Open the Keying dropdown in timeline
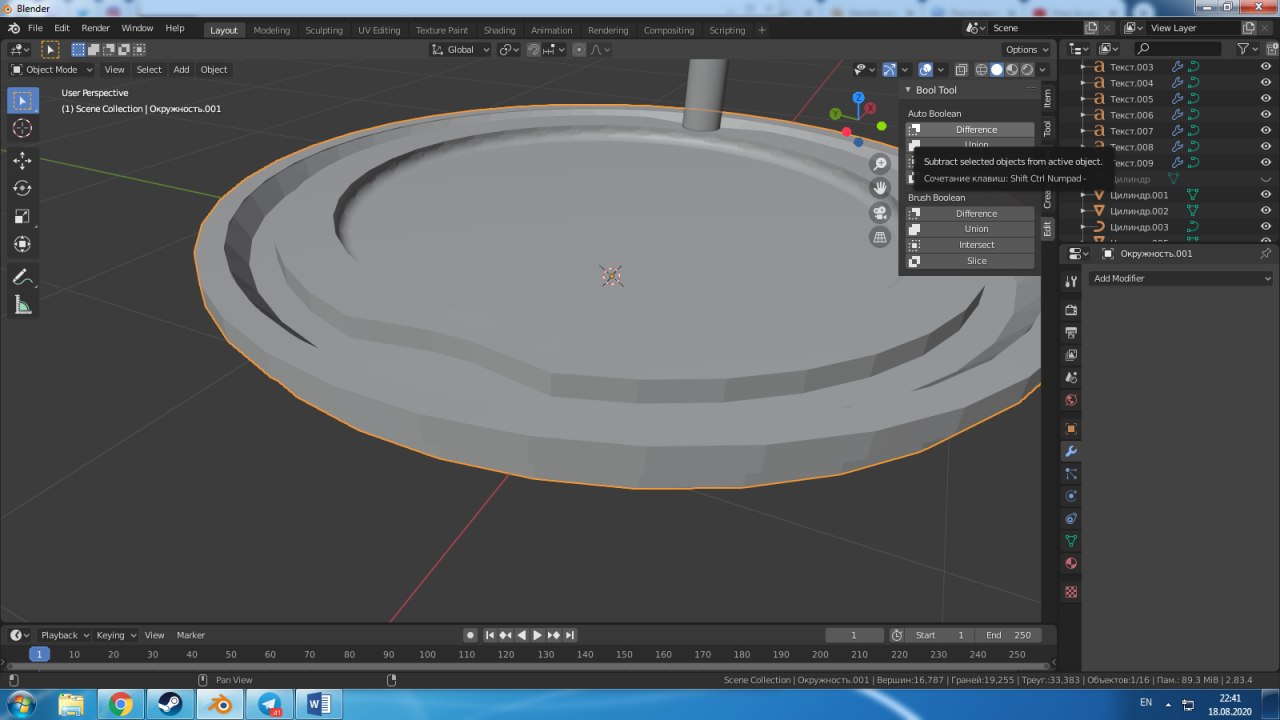Image resolution: width=1280 pixels, height=720 pixels. tap(116, 635)
